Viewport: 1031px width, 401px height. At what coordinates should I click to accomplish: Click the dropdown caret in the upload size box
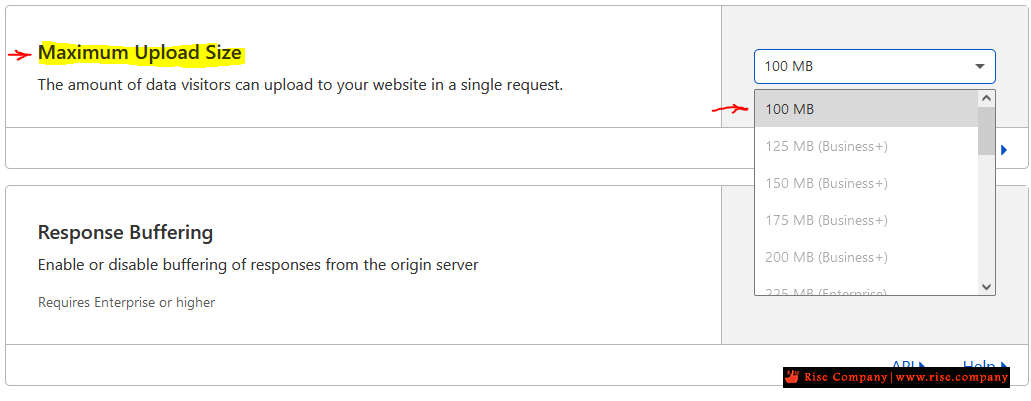[x=979, y=66]
